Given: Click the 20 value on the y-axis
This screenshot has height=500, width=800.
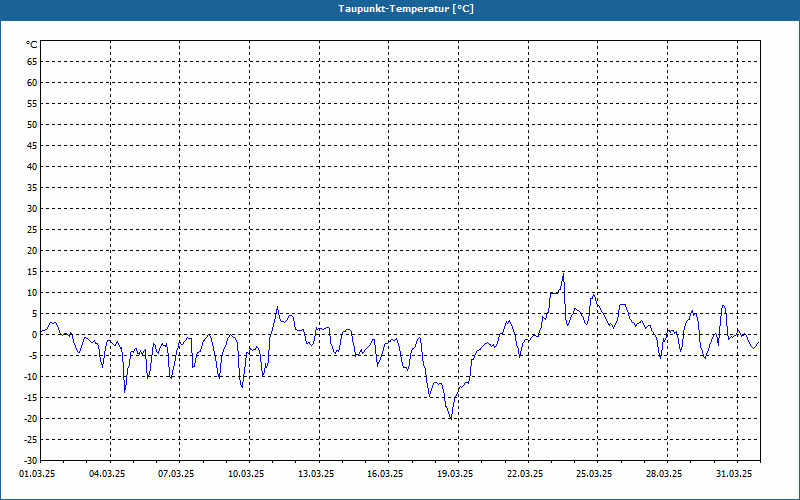Looking at the screenshot, I should (x=32, y=251).
